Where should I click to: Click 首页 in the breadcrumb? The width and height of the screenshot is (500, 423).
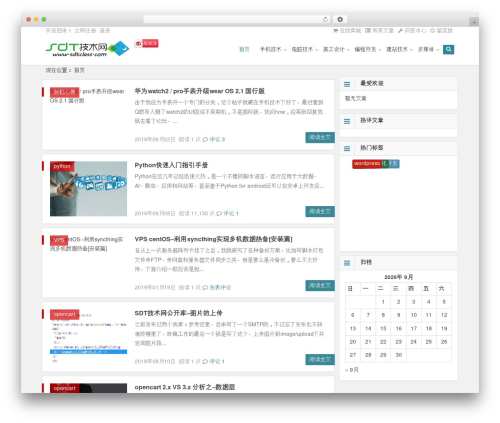tap(79, 70)
